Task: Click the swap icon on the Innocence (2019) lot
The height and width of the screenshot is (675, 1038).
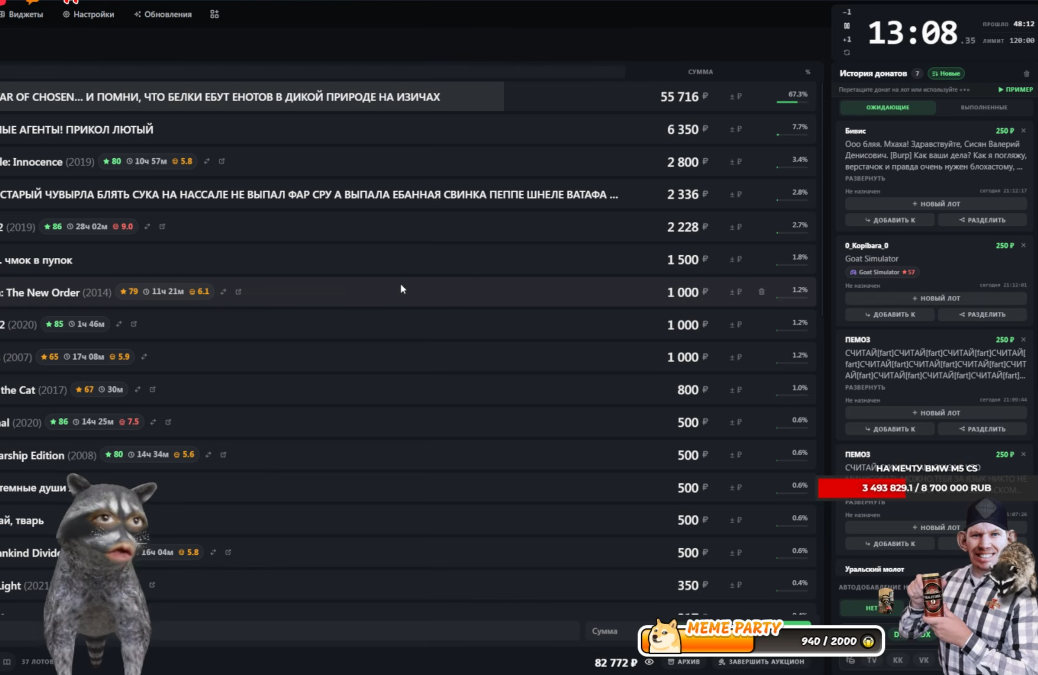Action: tap(207, 161)
